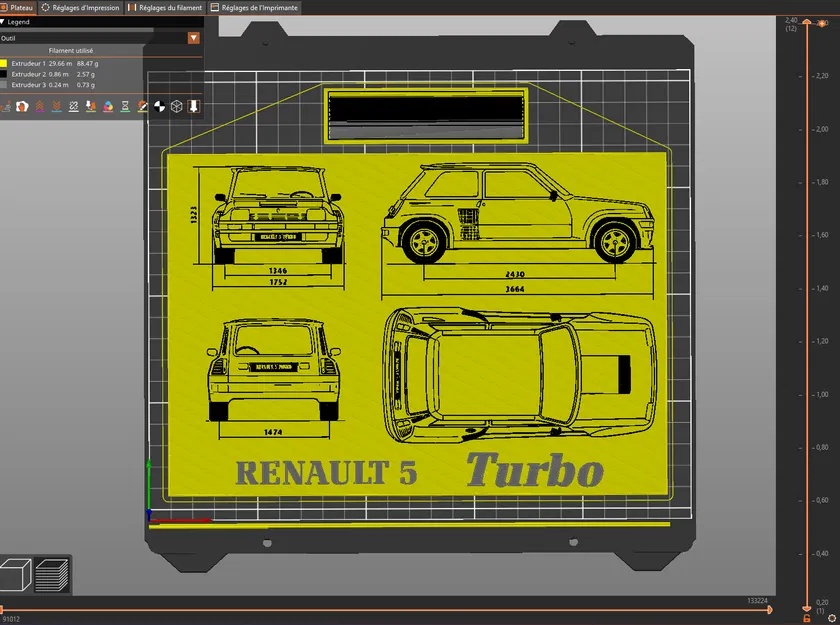The width and height of the screenshot is (840, 625).
Task: Toggle deretractions (unretractions) display icon
Action: pyautogui.click(x=56, y=106)
